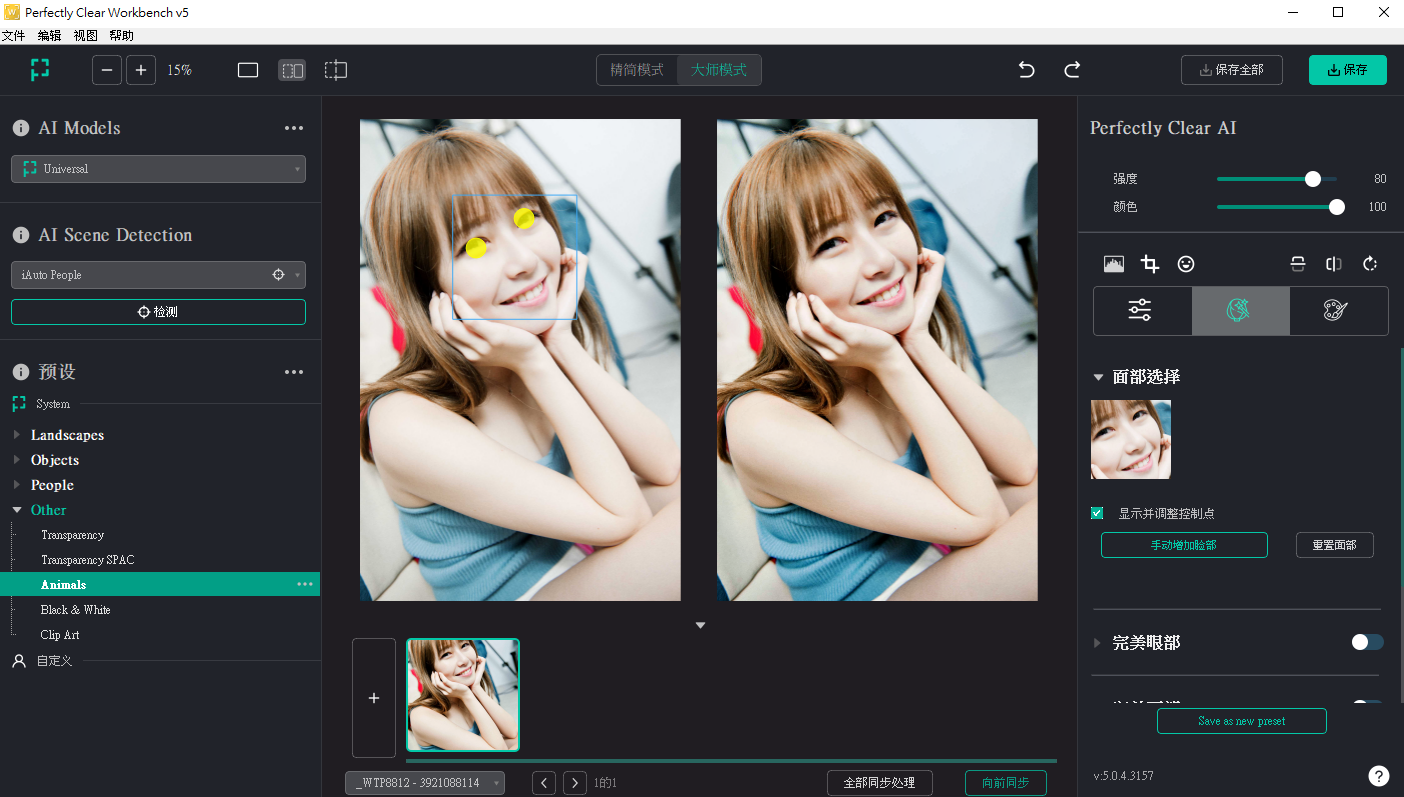Click the smiley face icon
Image resolution: width=1404 pixels, height=797 pixels.
[x=1186, y=264]
